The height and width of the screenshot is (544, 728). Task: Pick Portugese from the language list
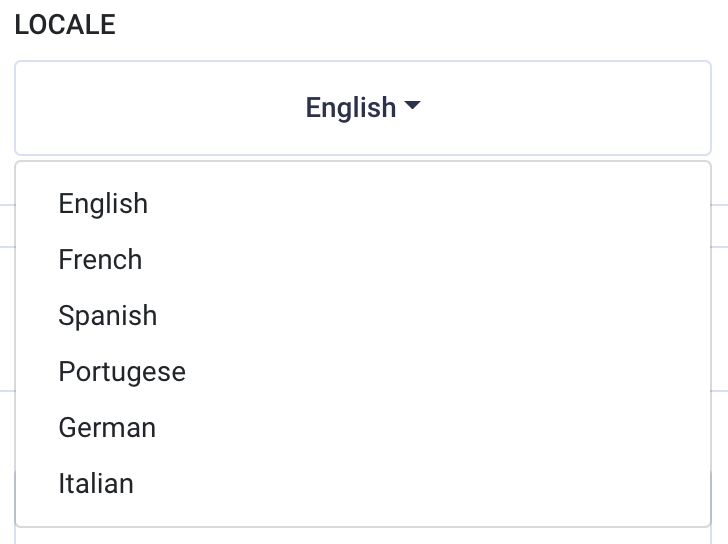tap(122, 372)
